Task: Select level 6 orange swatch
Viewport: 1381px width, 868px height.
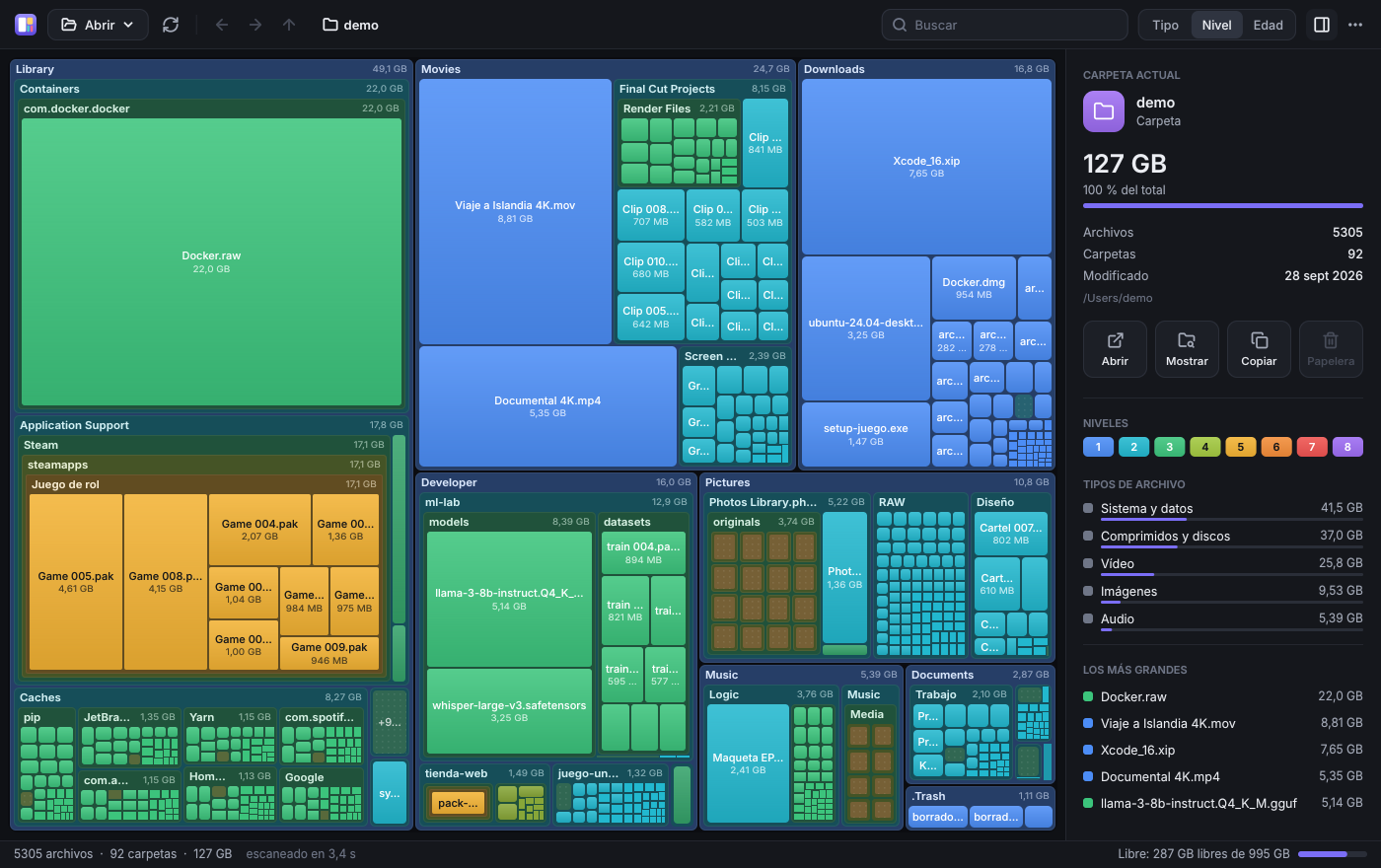Action: point(1275,447)
